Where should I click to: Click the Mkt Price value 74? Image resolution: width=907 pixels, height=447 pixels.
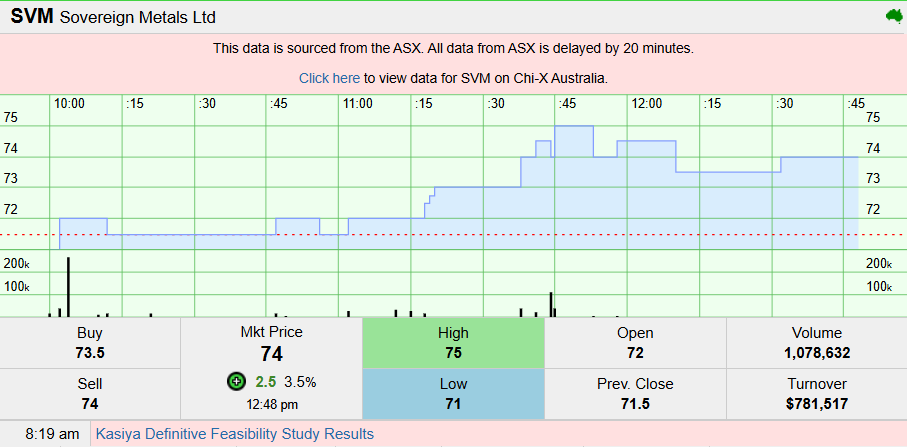click(x=271, y=354)
